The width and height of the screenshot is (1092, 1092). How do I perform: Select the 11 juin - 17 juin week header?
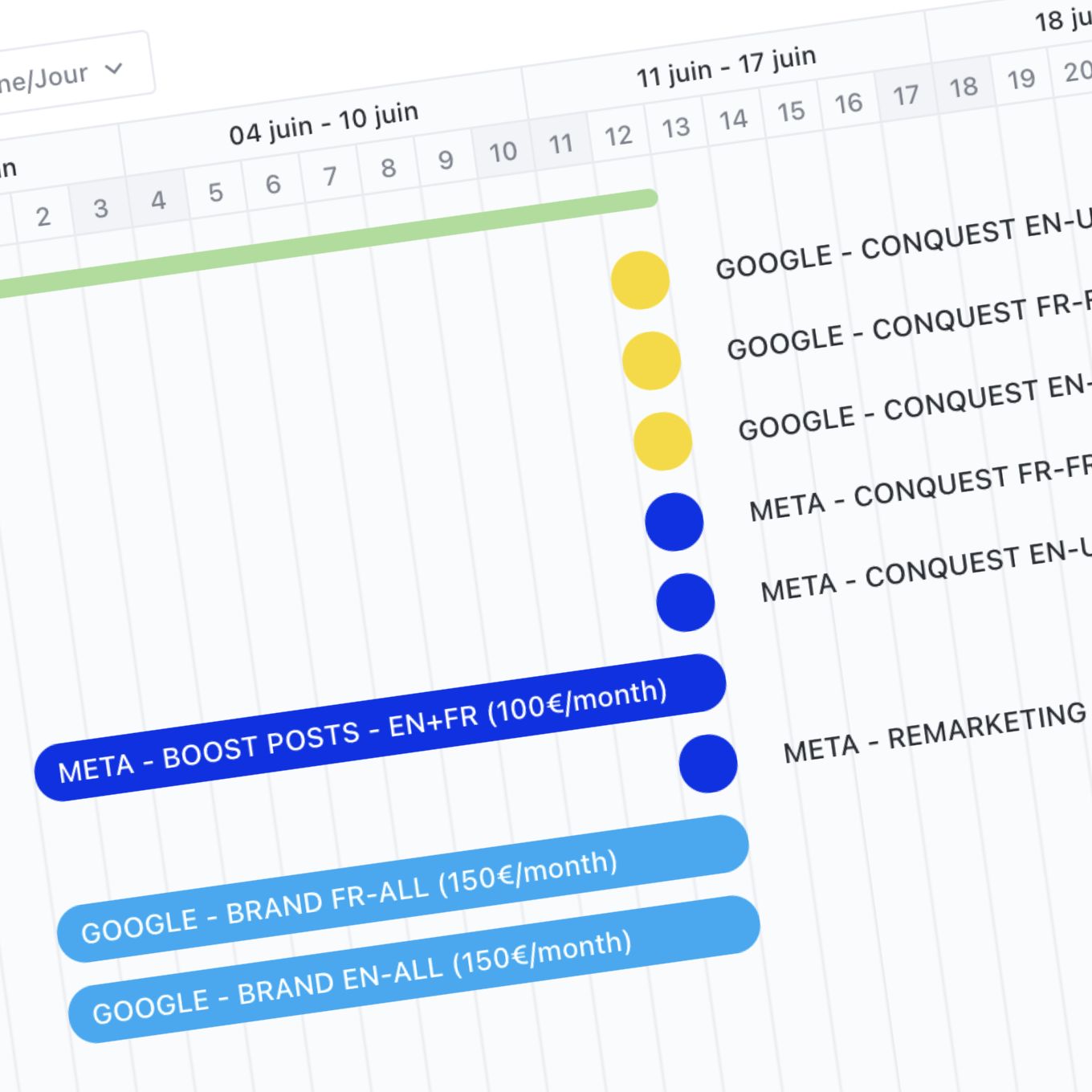click(x=727, y=66)
